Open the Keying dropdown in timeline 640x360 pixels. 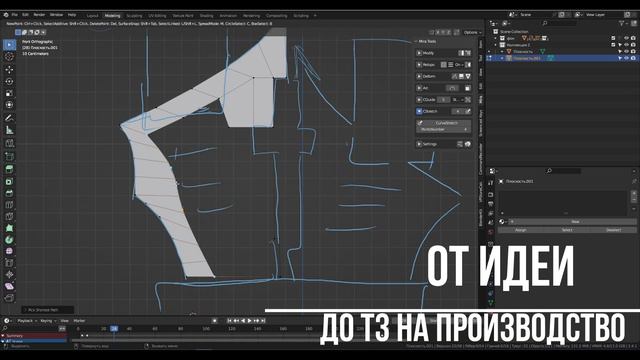click(48, 321)
